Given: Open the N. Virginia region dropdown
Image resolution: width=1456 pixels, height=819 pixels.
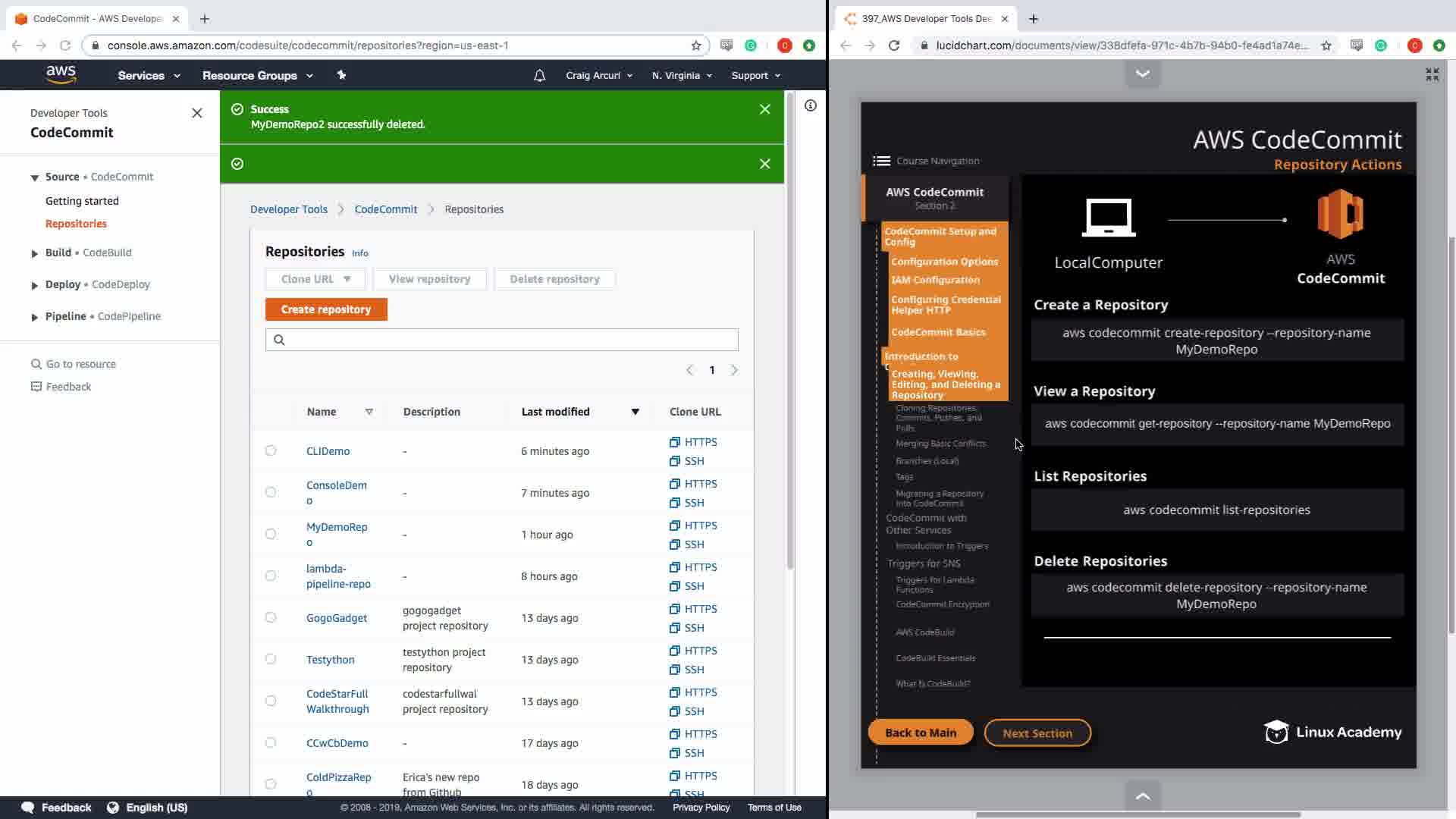Looking at the screenshot, I should tap(682, 76).
